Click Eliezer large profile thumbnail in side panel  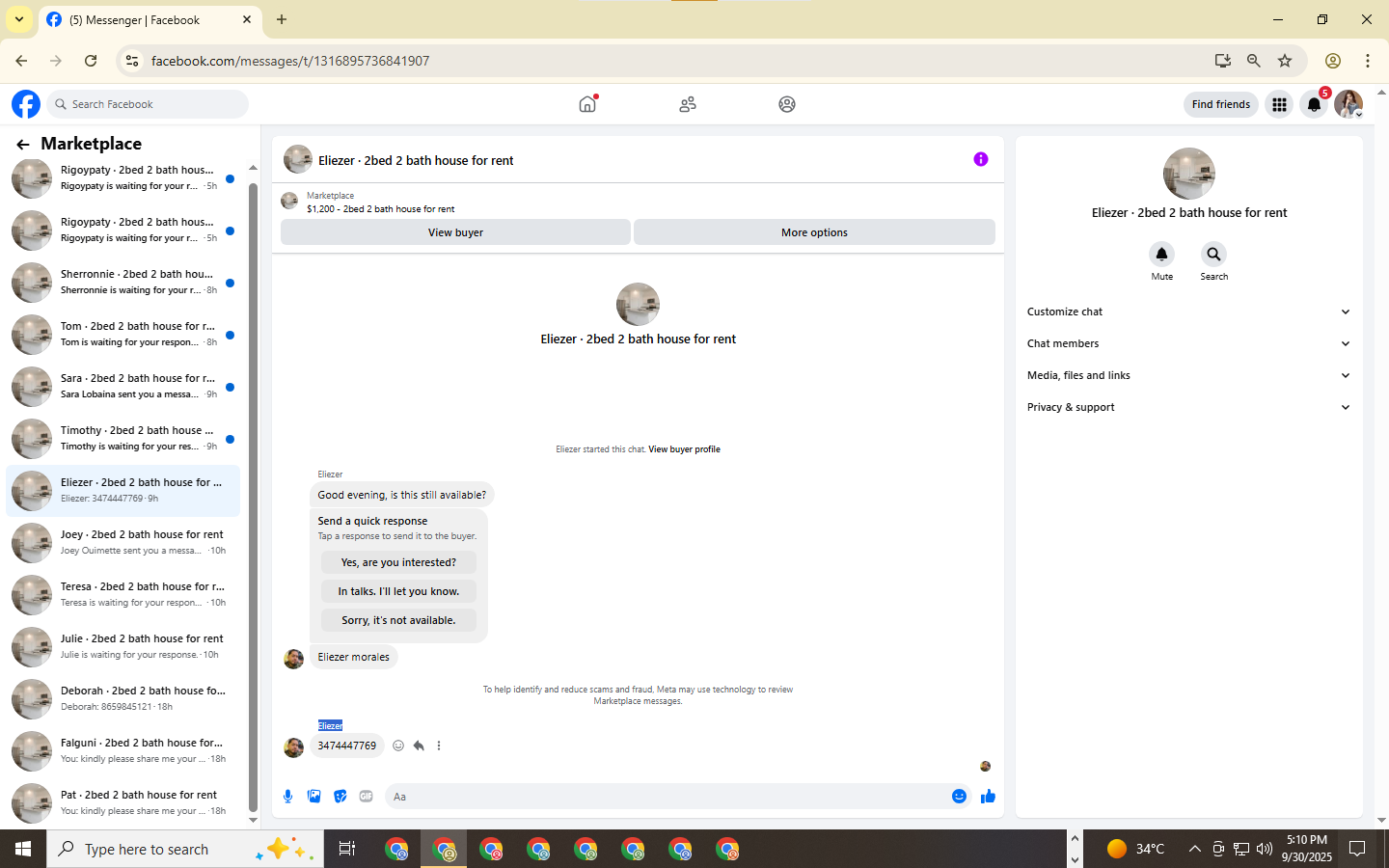(x=1188, y=174)
